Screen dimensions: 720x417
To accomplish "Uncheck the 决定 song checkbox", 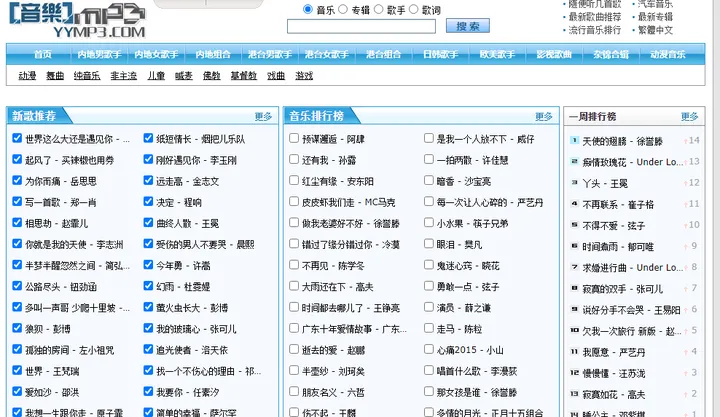I will point(148,201).
